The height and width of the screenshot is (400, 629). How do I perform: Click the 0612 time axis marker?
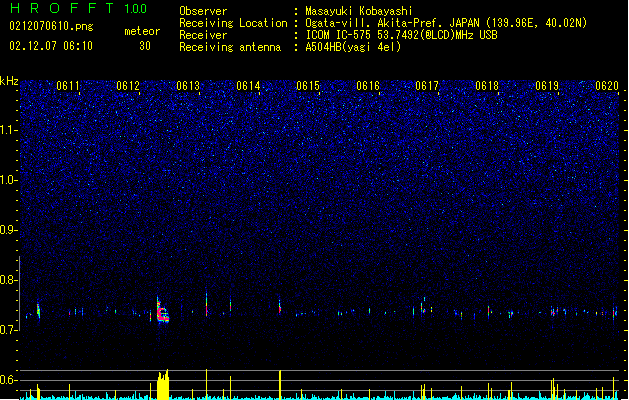[128, 86]
